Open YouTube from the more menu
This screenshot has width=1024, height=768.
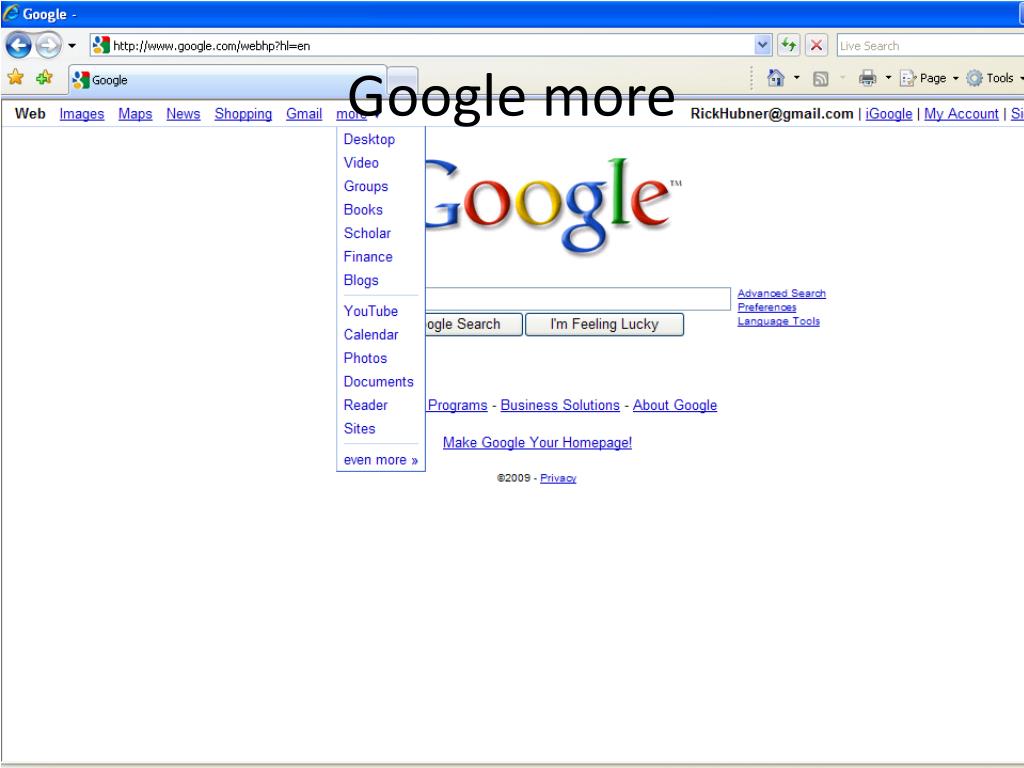coord(370,311)
